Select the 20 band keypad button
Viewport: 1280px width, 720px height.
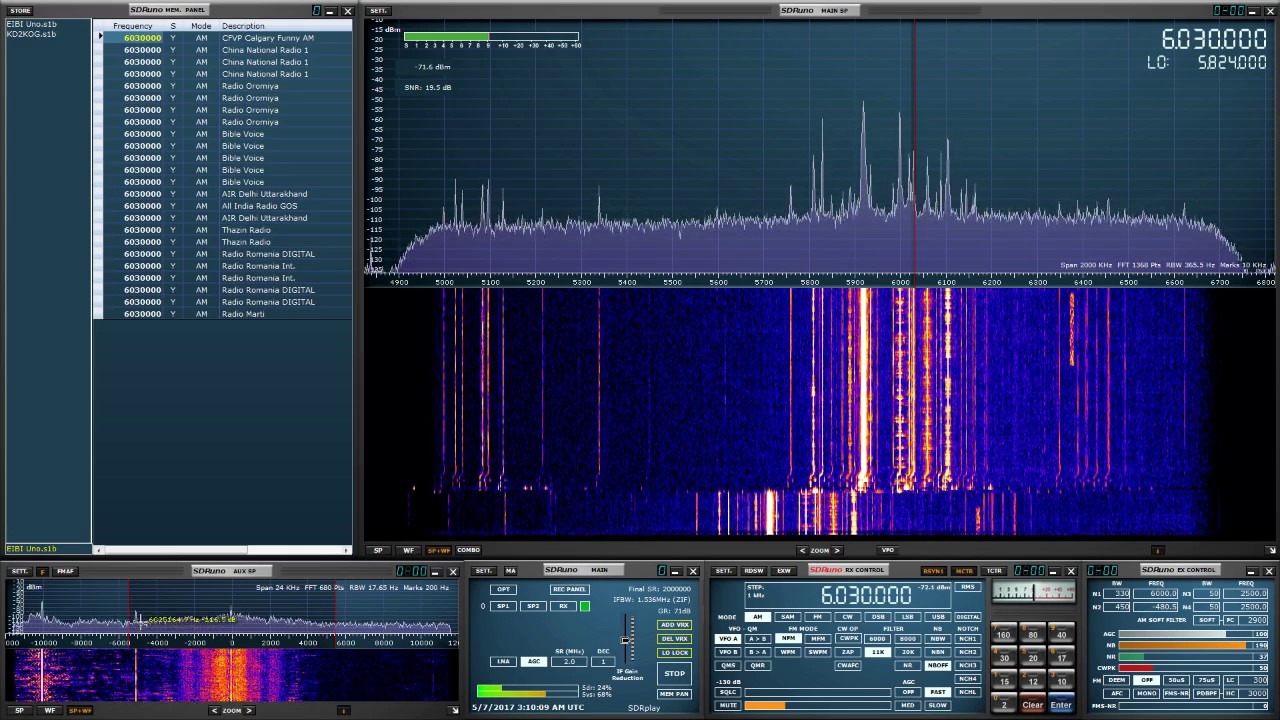coord(1033,656)
